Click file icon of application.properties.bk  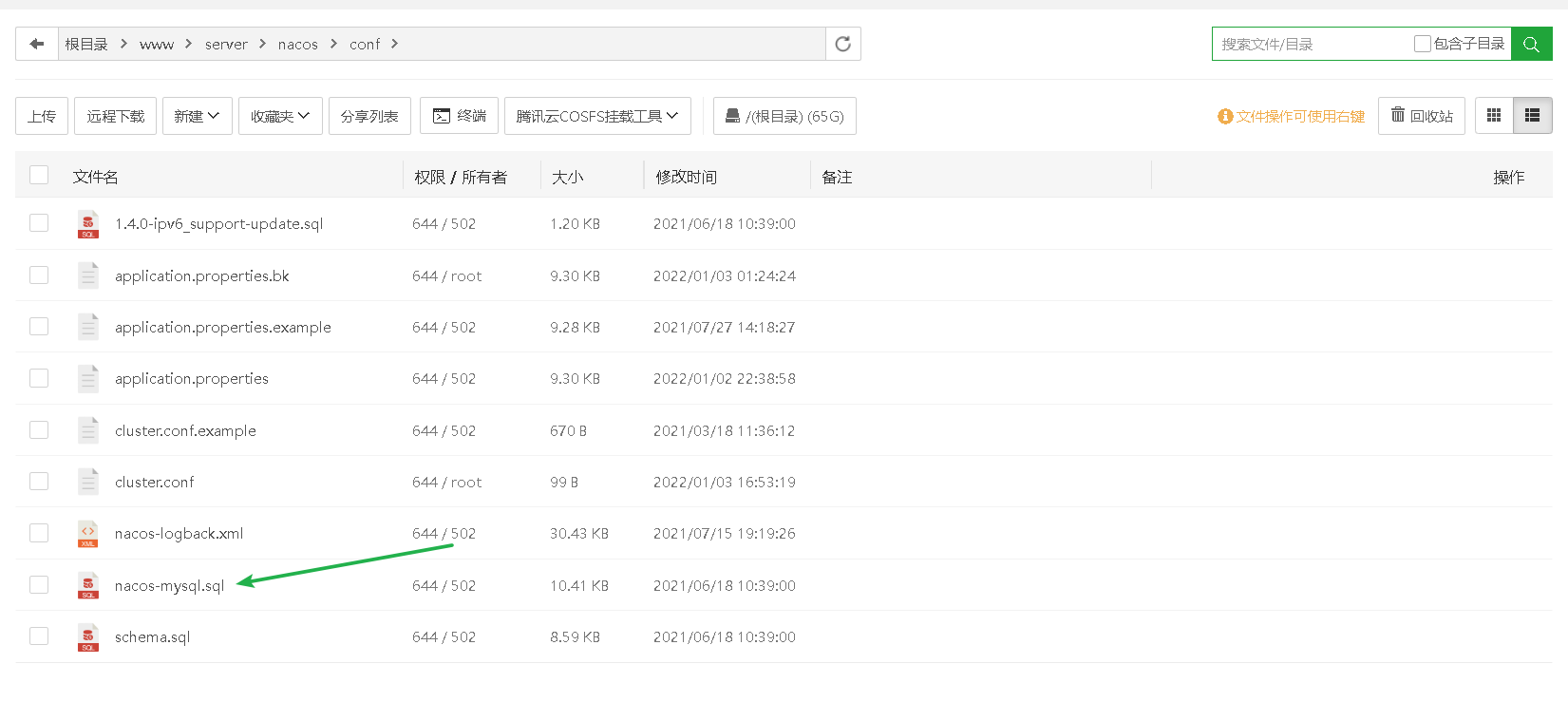tap(88, 275)
